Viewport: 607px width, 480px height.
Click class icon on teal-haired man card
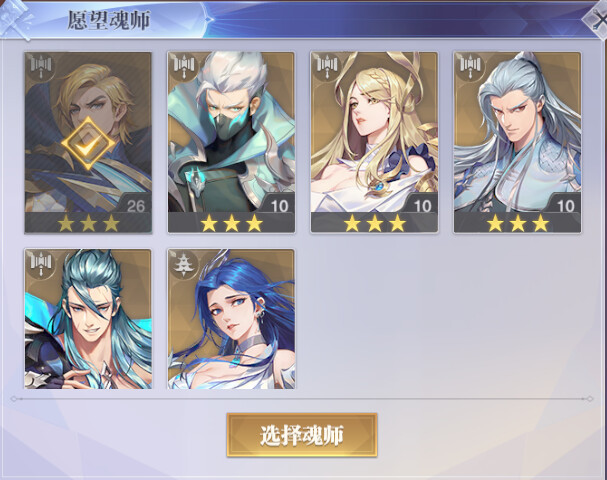(x=41, y=264)
